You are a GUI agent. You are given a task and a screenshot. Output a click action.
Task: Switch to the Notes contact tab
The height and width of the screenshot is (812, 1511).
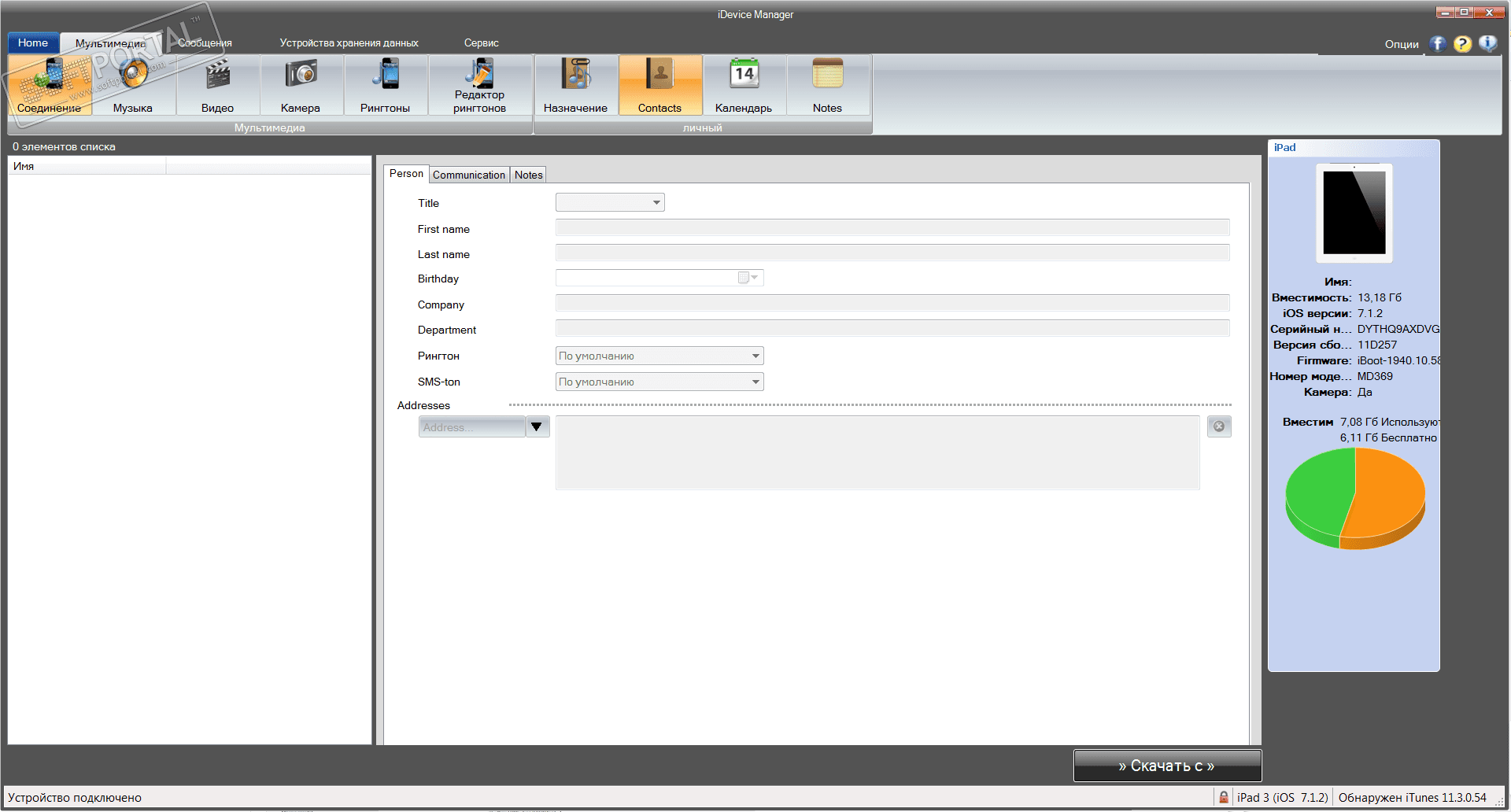tap(529, 175)
